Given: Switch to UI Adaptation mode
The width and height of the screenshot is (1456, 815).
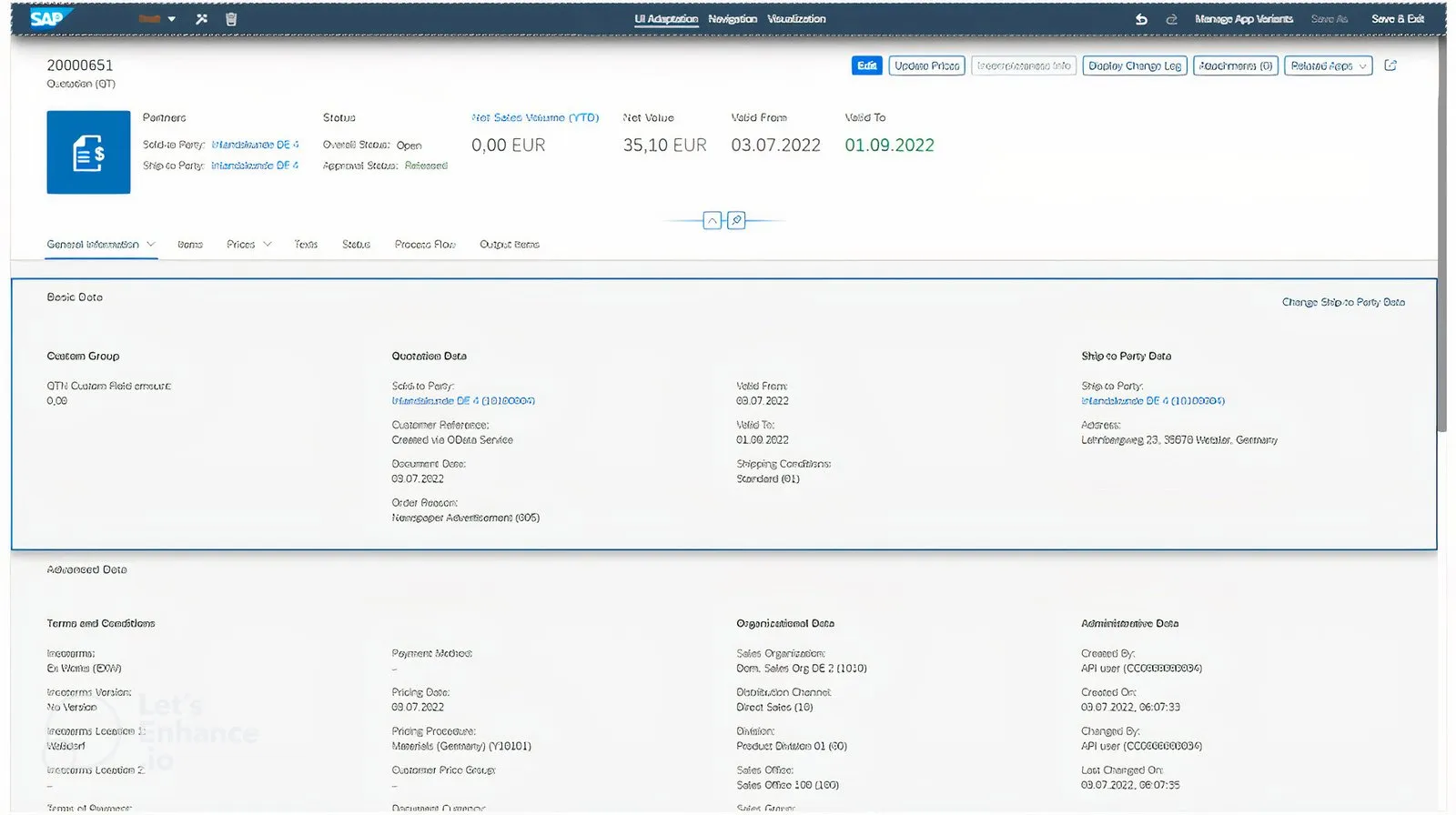Looking at the screenshot, I should coord(666,19).
